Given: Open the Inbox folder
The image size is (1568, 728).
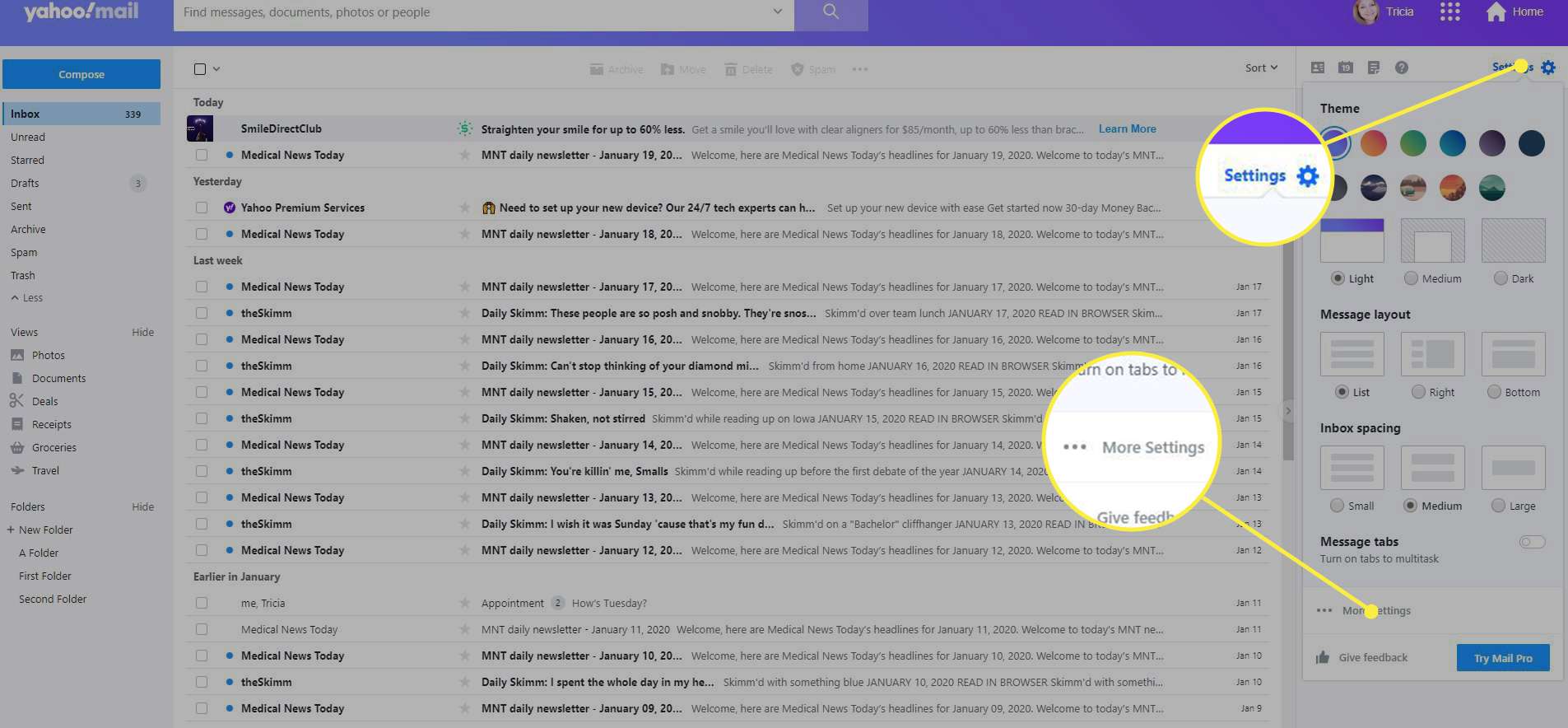Looking at the screenshot, I should pyautogui.click(x=81, y=114).
